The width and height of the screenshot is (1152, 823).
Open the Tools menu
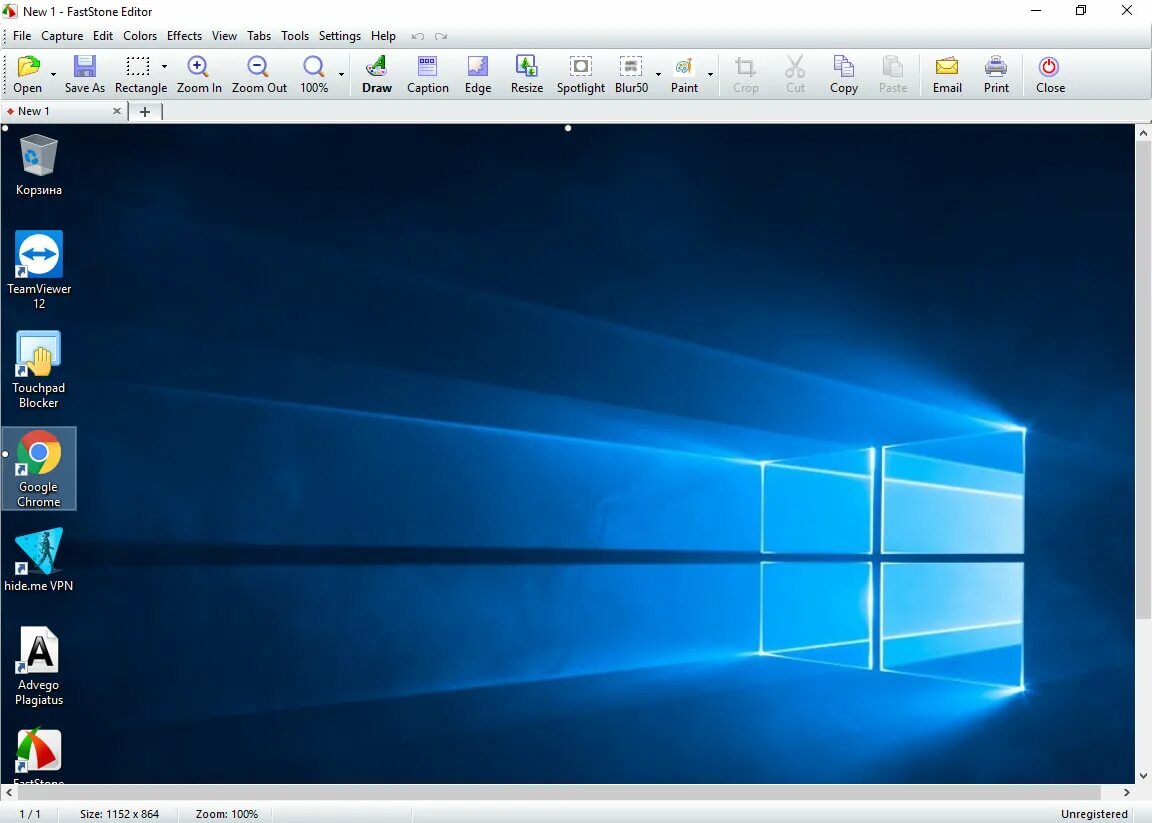click(x=295, y=36)
